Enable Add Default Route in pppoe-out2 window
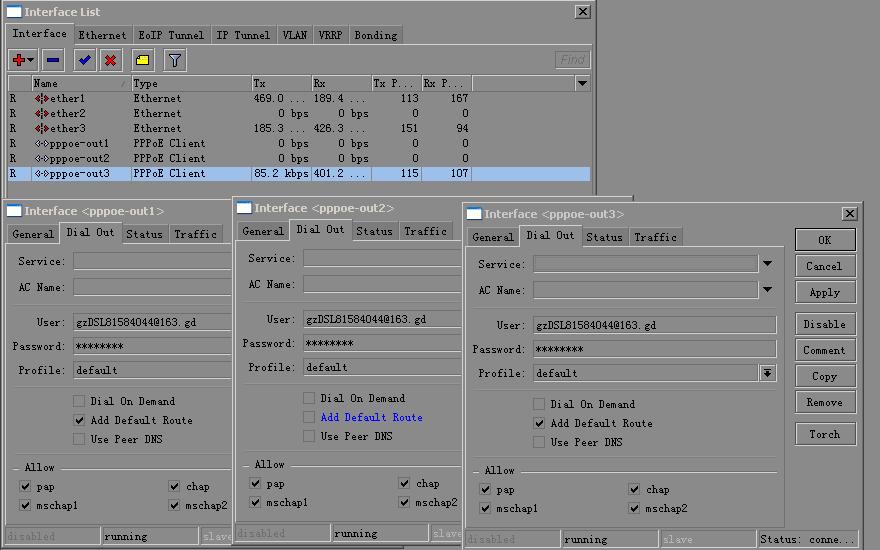880x550 pixels. 310,417
